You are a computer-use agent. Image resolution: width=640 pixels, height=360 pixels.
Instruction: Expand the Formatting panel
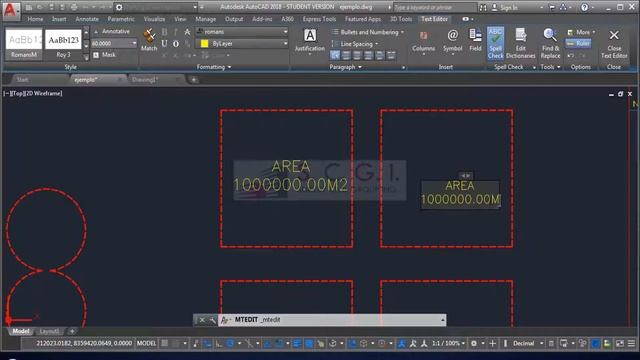tap(214, 67)
